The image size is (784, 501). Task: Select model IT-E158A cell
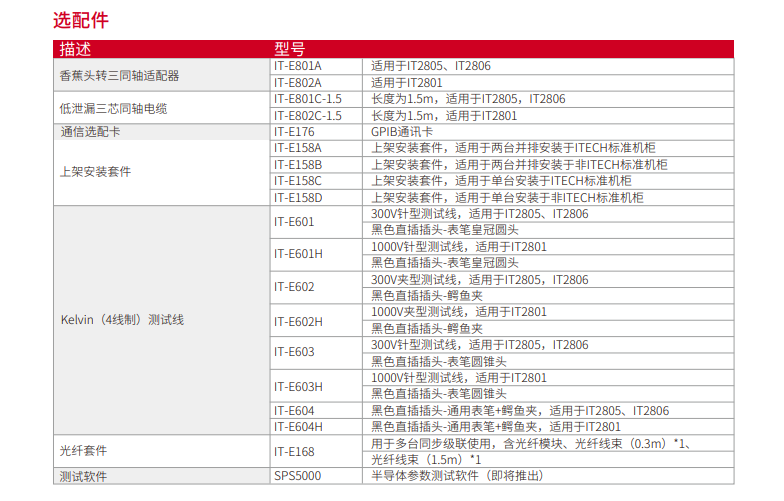point(316,148)
